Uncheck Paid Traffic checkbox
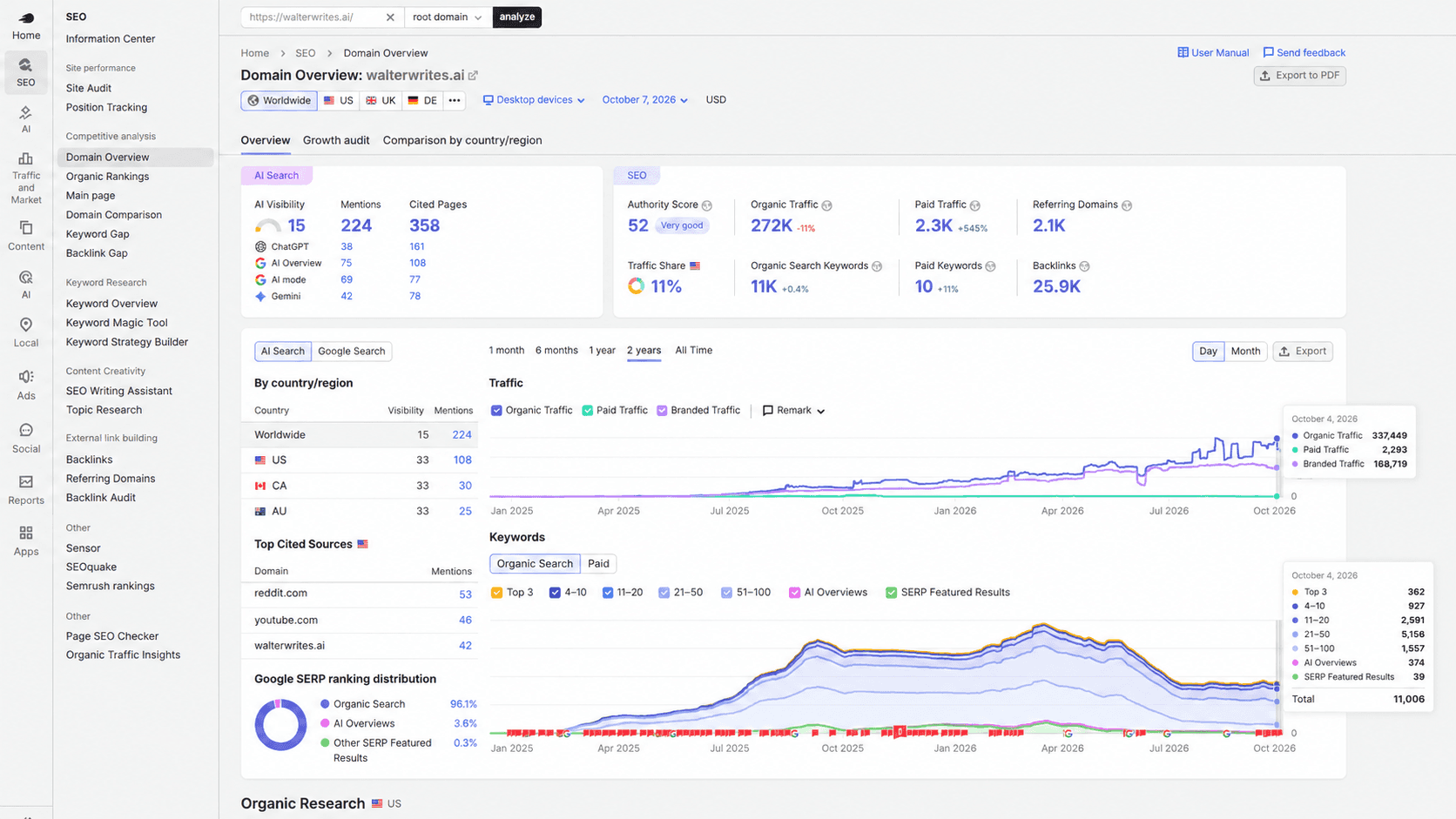This screenshot has height=819, width=1456. point(587,411)
